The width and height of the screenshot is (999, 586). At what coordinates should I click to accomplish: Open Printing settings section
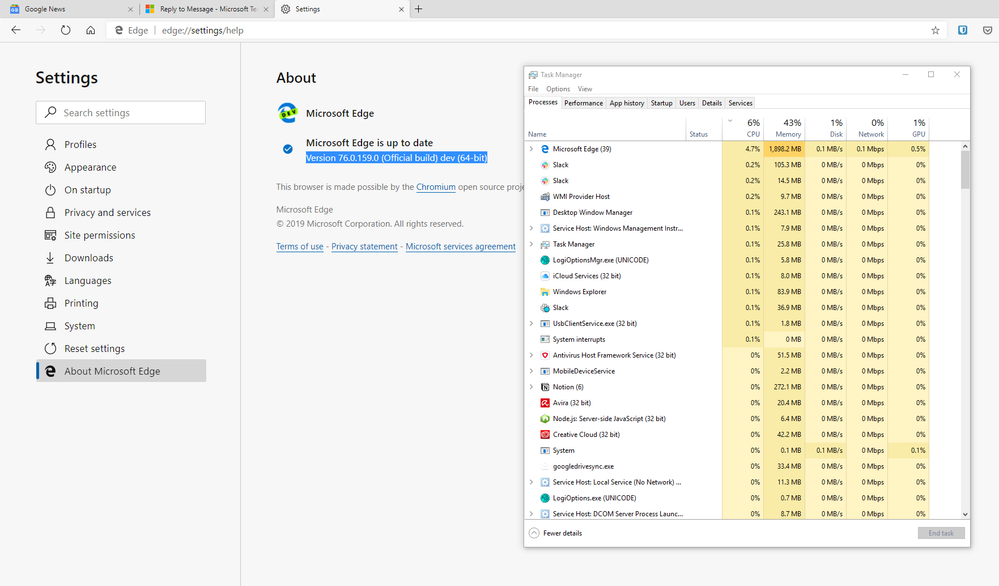(x=120, y=303)
